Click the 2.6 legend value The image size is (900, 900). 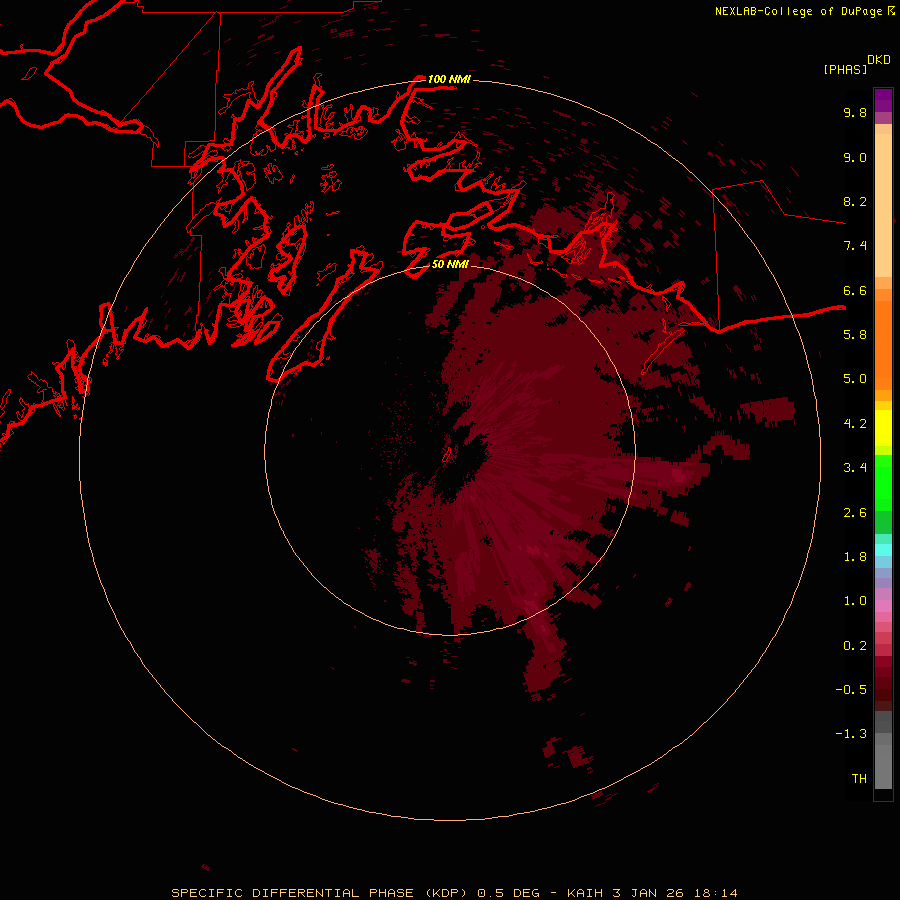(x=855, y=513)
